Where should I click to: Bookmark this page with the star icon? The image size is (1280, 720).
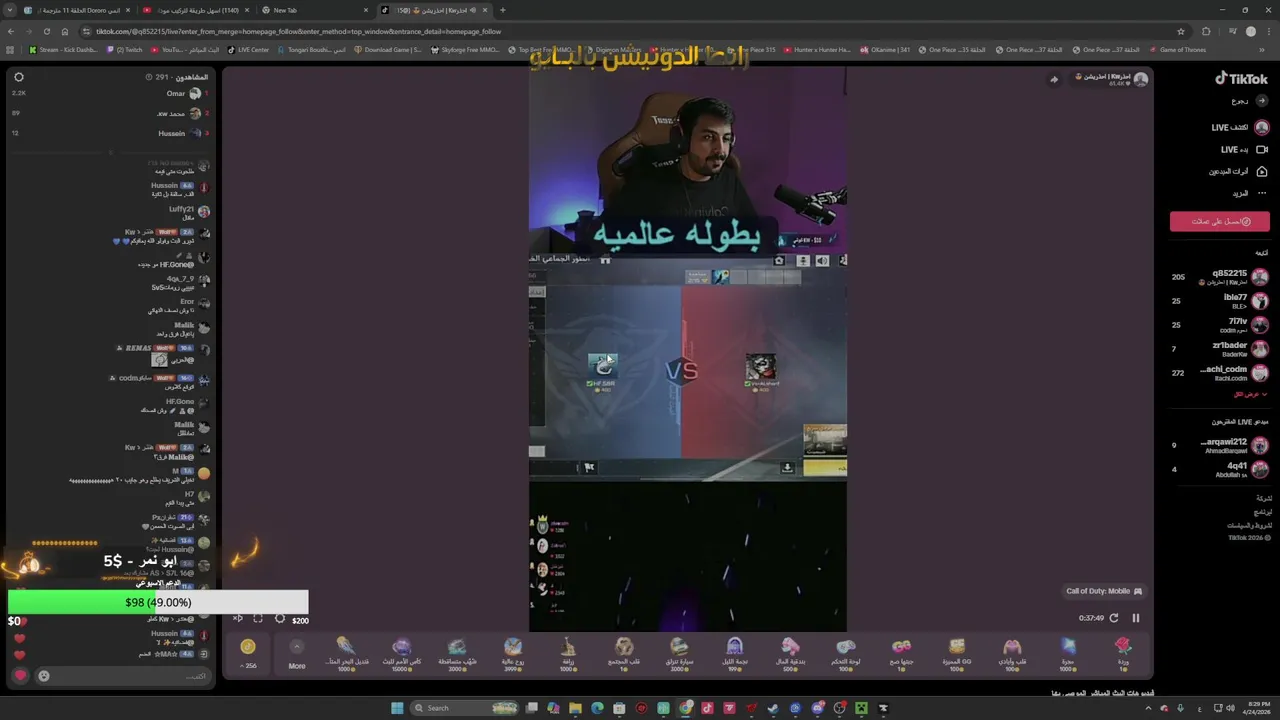point(1181,31)
